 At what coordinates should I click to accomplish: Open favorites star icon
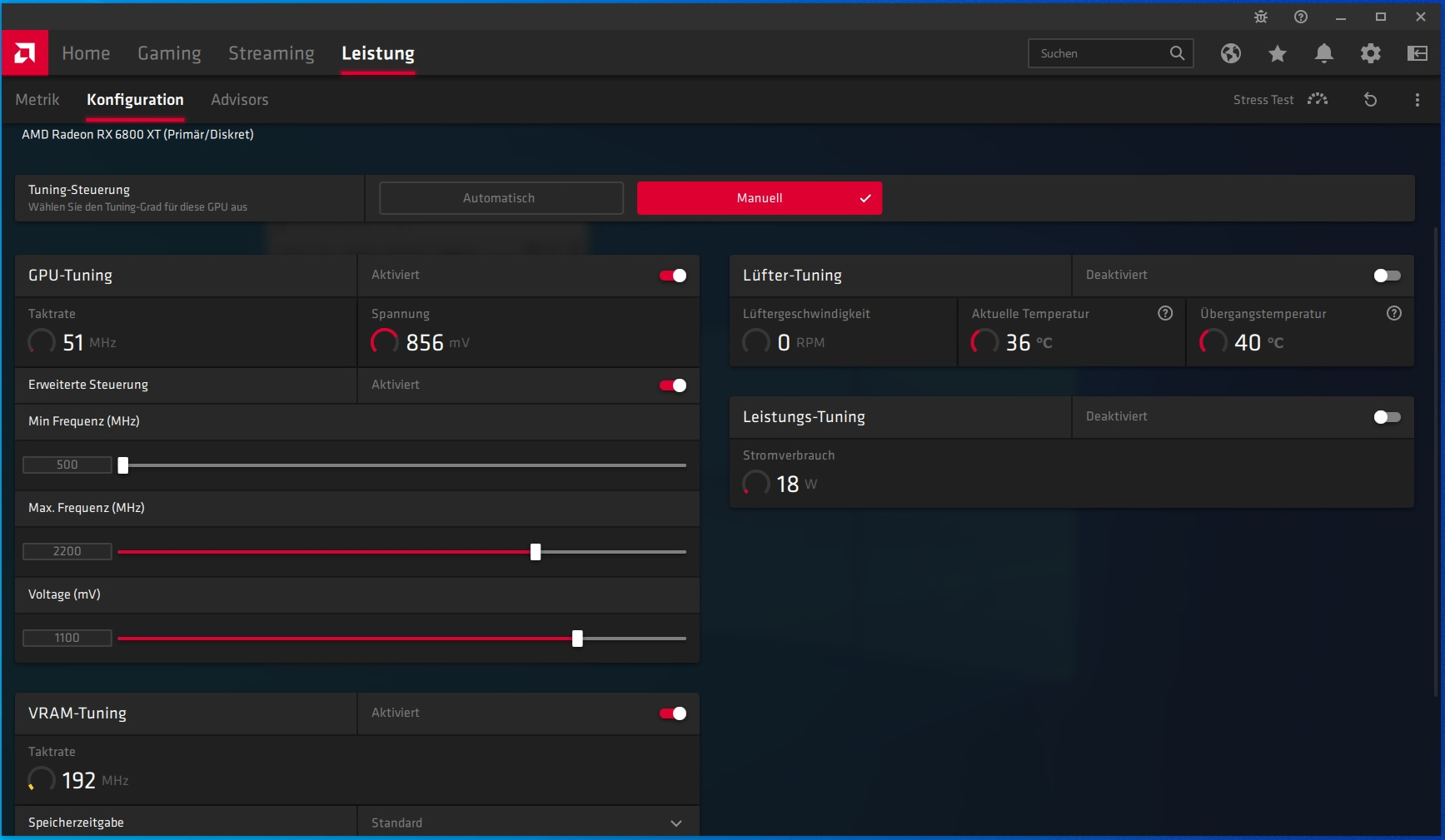(x=1278, y=53)
